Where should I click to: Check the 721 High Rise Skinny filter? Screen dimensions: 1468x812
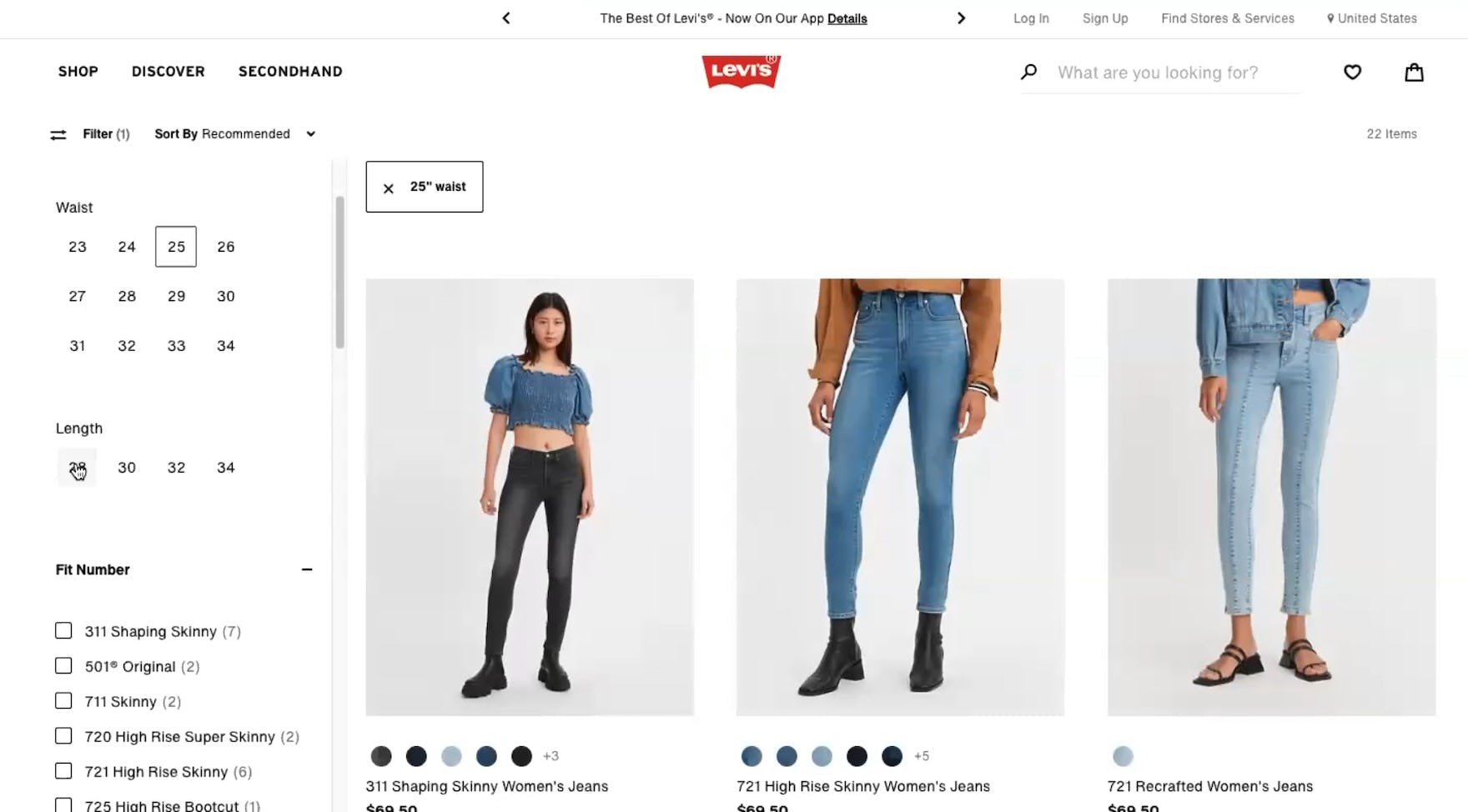click(x=63, y=771)
